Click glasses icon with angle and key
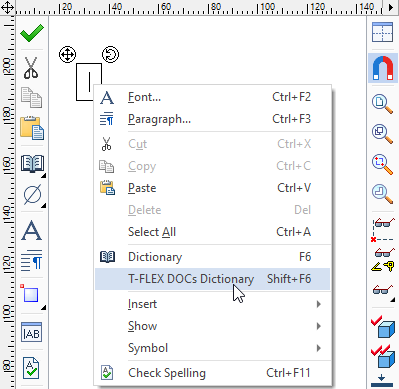399x389 pixels. (x=383, y=260)
